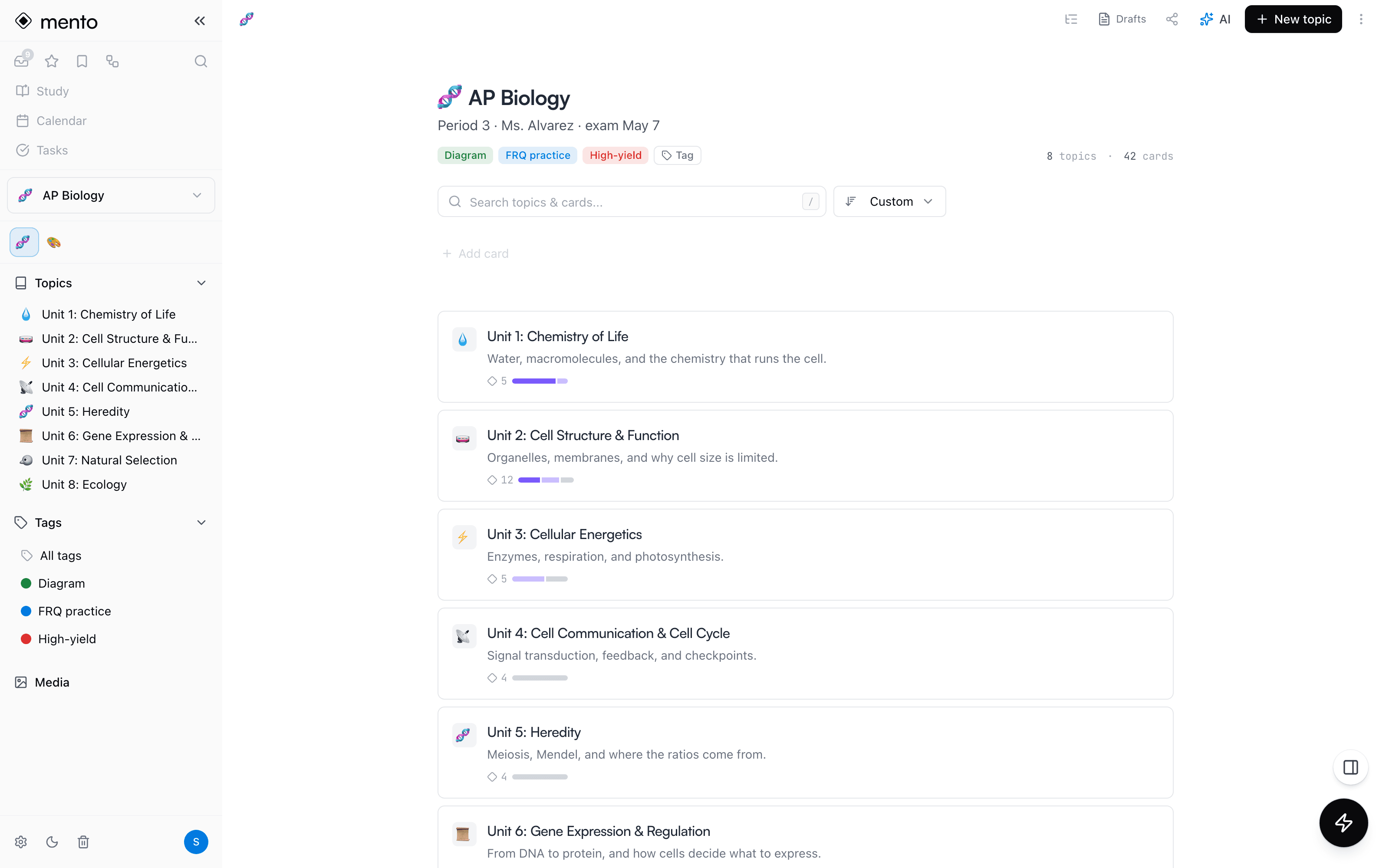This screenshot has height=868, width=1389.
Task: Open the more options kebab menu
Action: (1361, 19)
